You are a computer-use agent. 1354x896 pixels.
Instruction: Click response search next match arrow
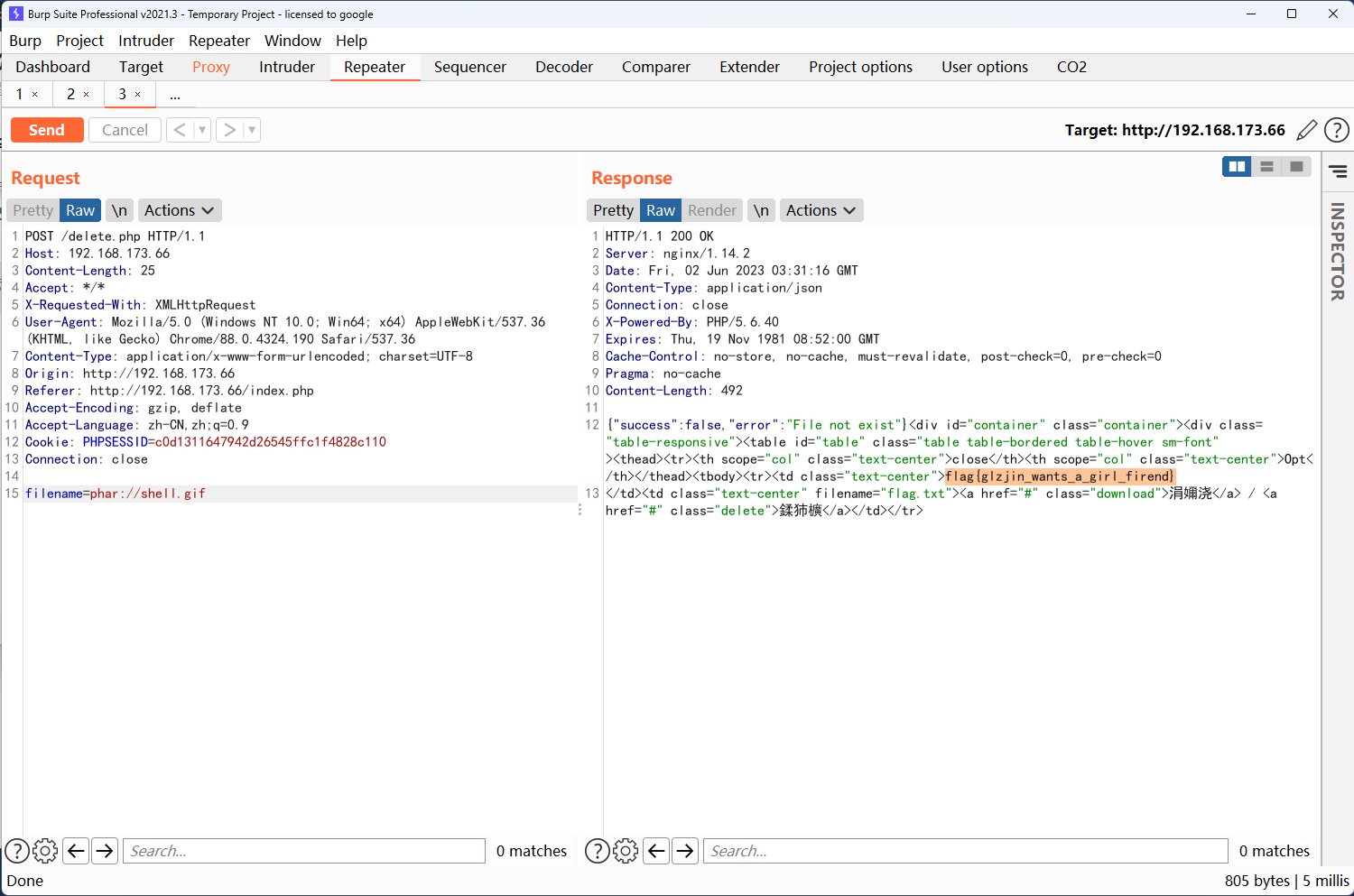(x=685, y=851)
